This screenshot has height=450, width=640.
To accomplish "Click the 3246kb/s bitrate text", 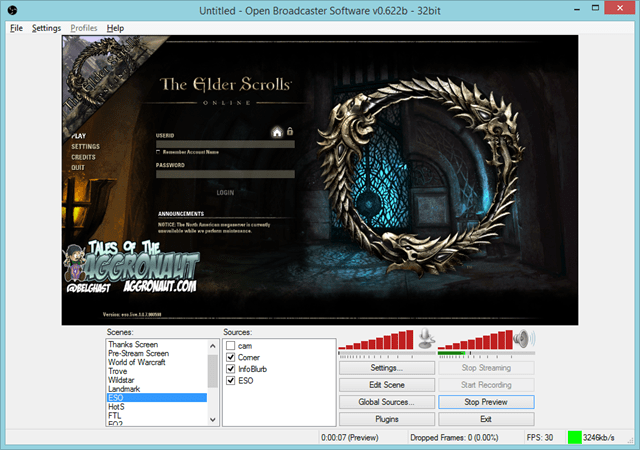I will click(598, 438).
